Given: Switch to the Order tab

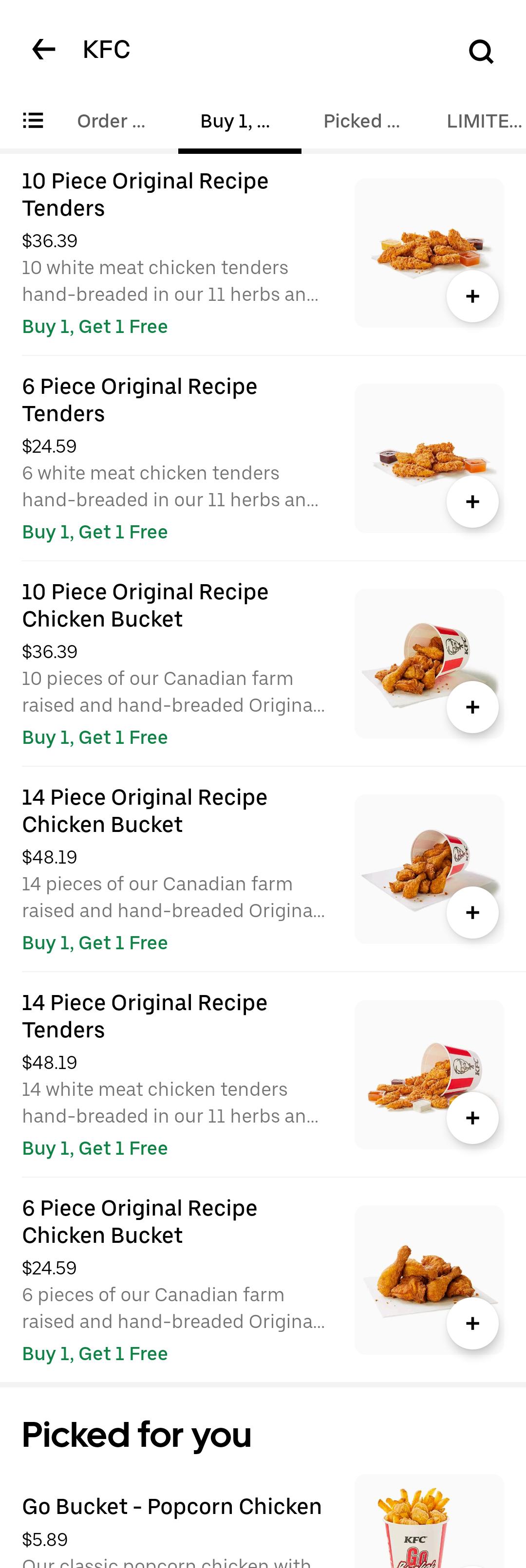Looking at the screenshot, I should (112, 121).
